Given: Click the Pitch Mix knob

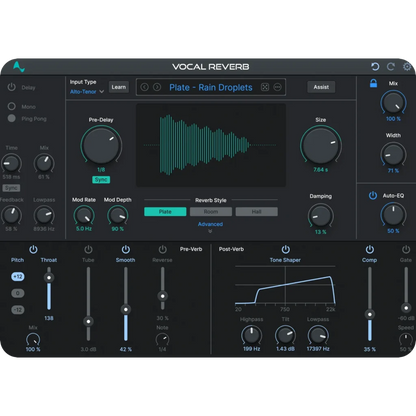Looking at the screenshot, I should [33, 339].
